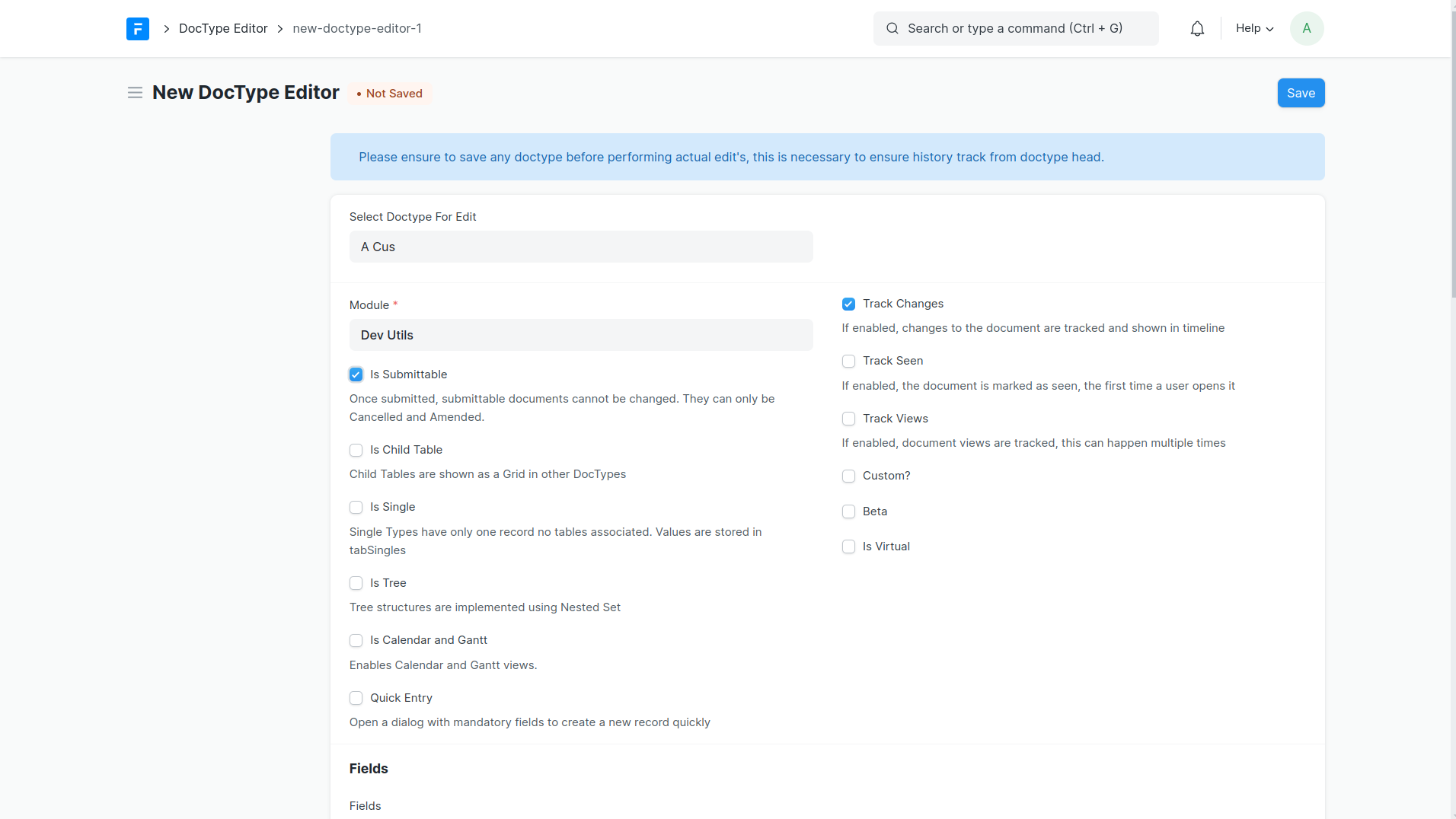
Task: Disable the Track Changes checkbox
Action: 848,304
